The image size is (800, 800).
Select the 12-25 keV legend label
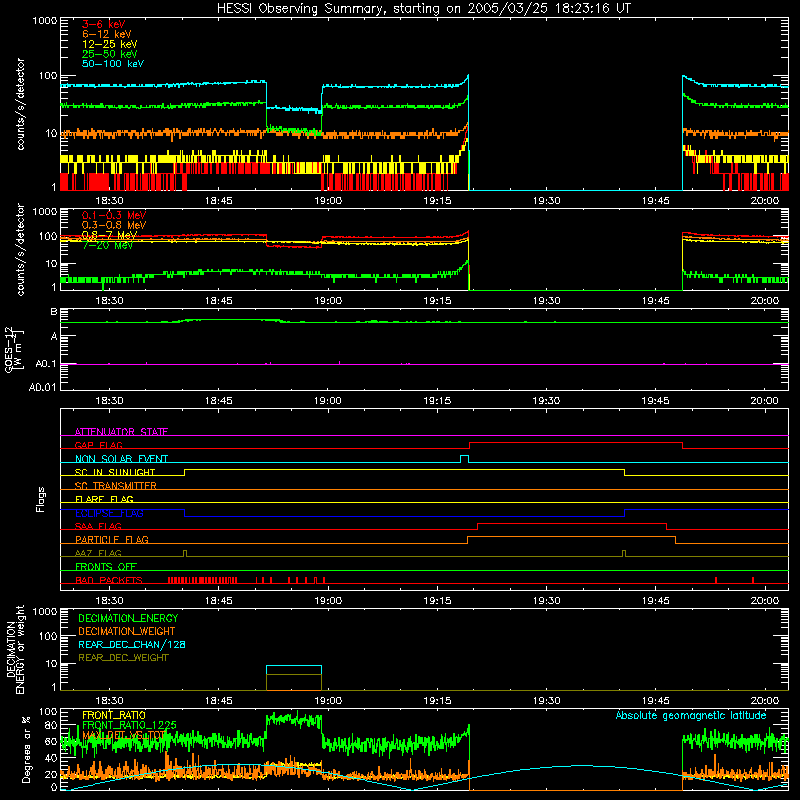(110, 44)
